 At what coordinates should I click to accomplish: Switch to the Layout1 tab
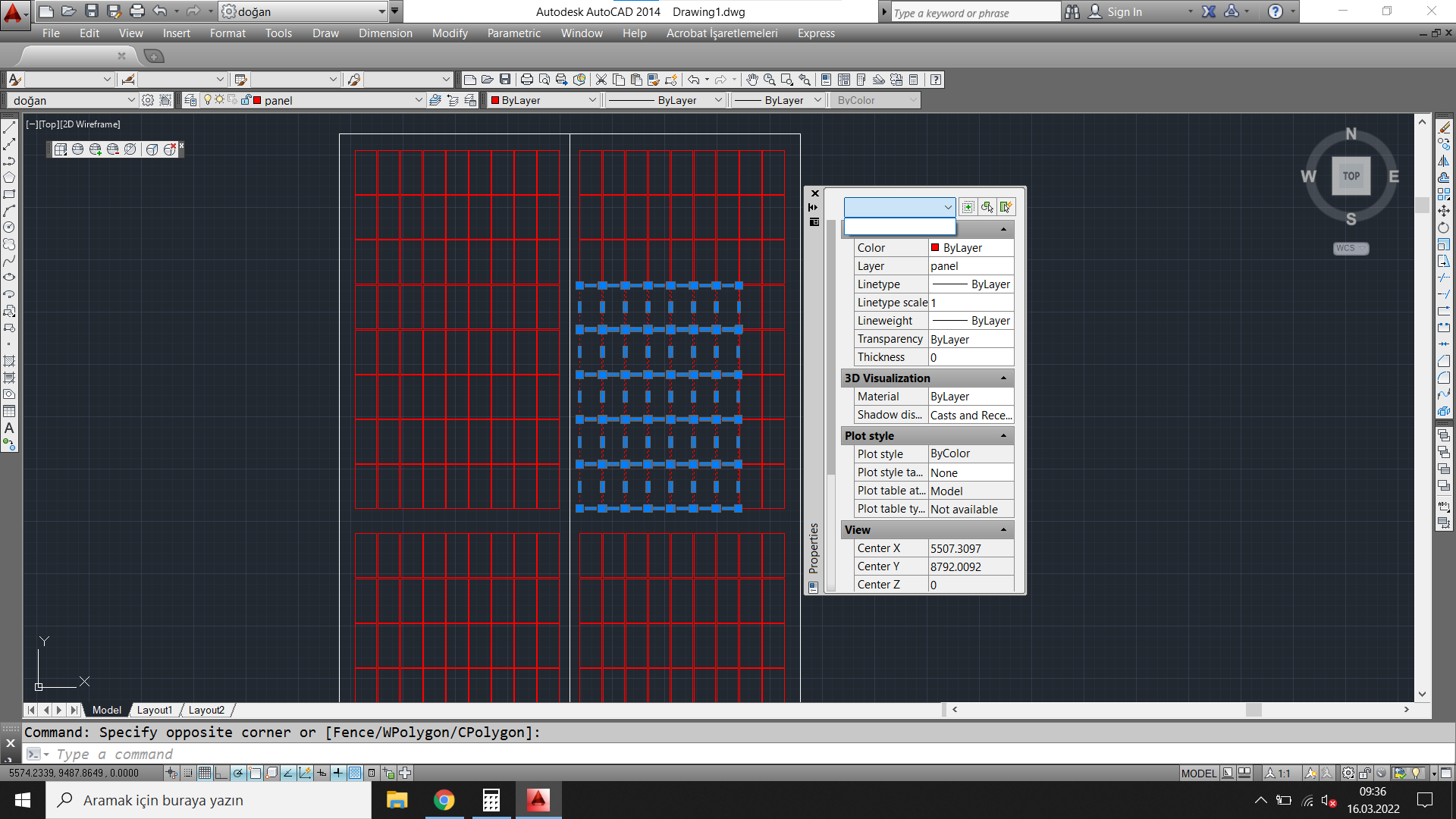[154, 711]
